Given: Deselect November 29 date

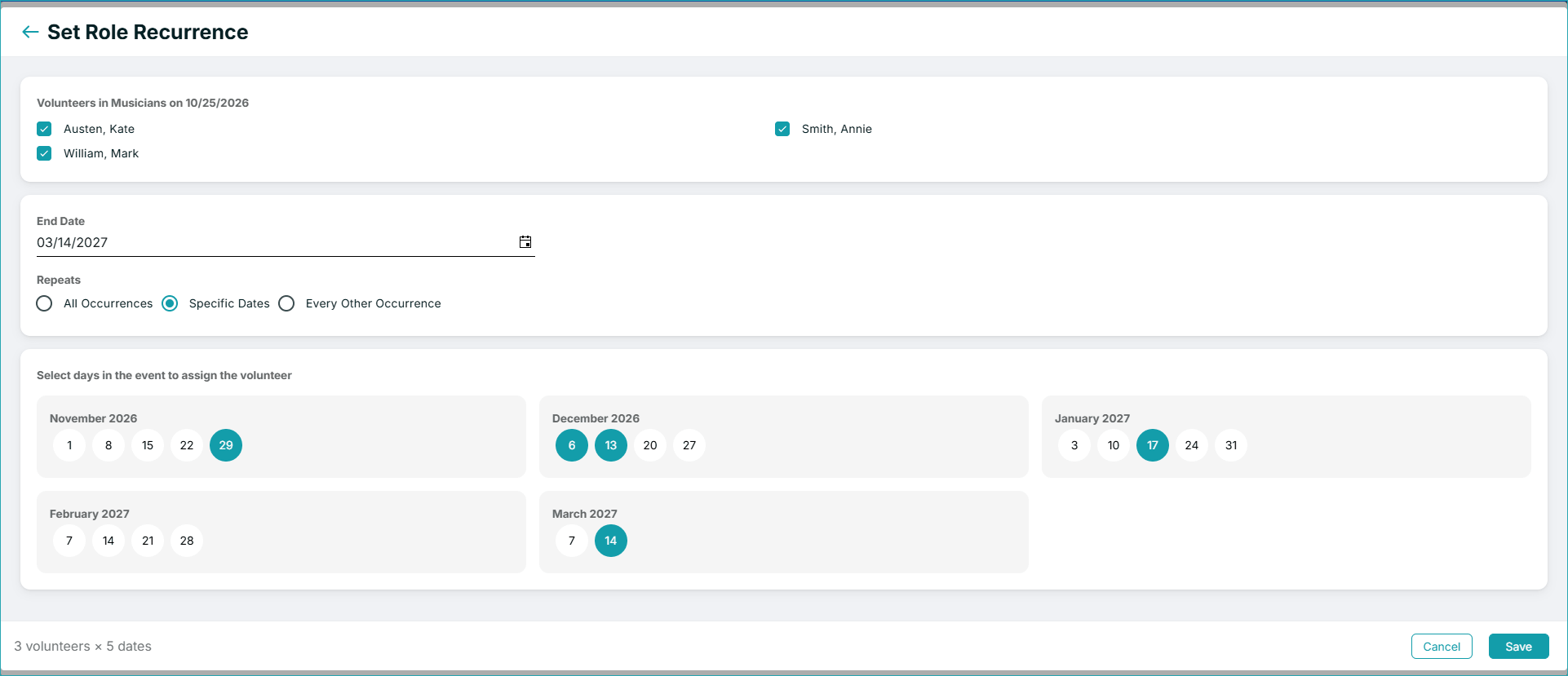Looking at the screenshot, I should [x=226, y=445].
